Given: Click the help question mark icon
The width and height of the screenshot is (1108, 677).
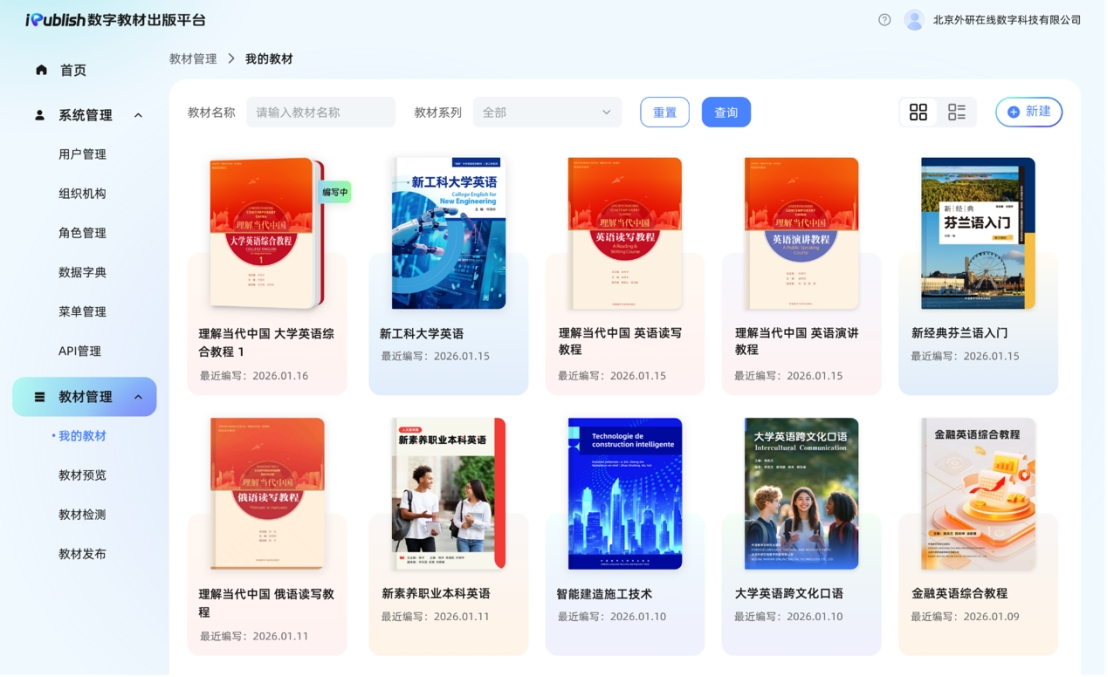Looking at the screenshot, I should (x=884, y=20).
